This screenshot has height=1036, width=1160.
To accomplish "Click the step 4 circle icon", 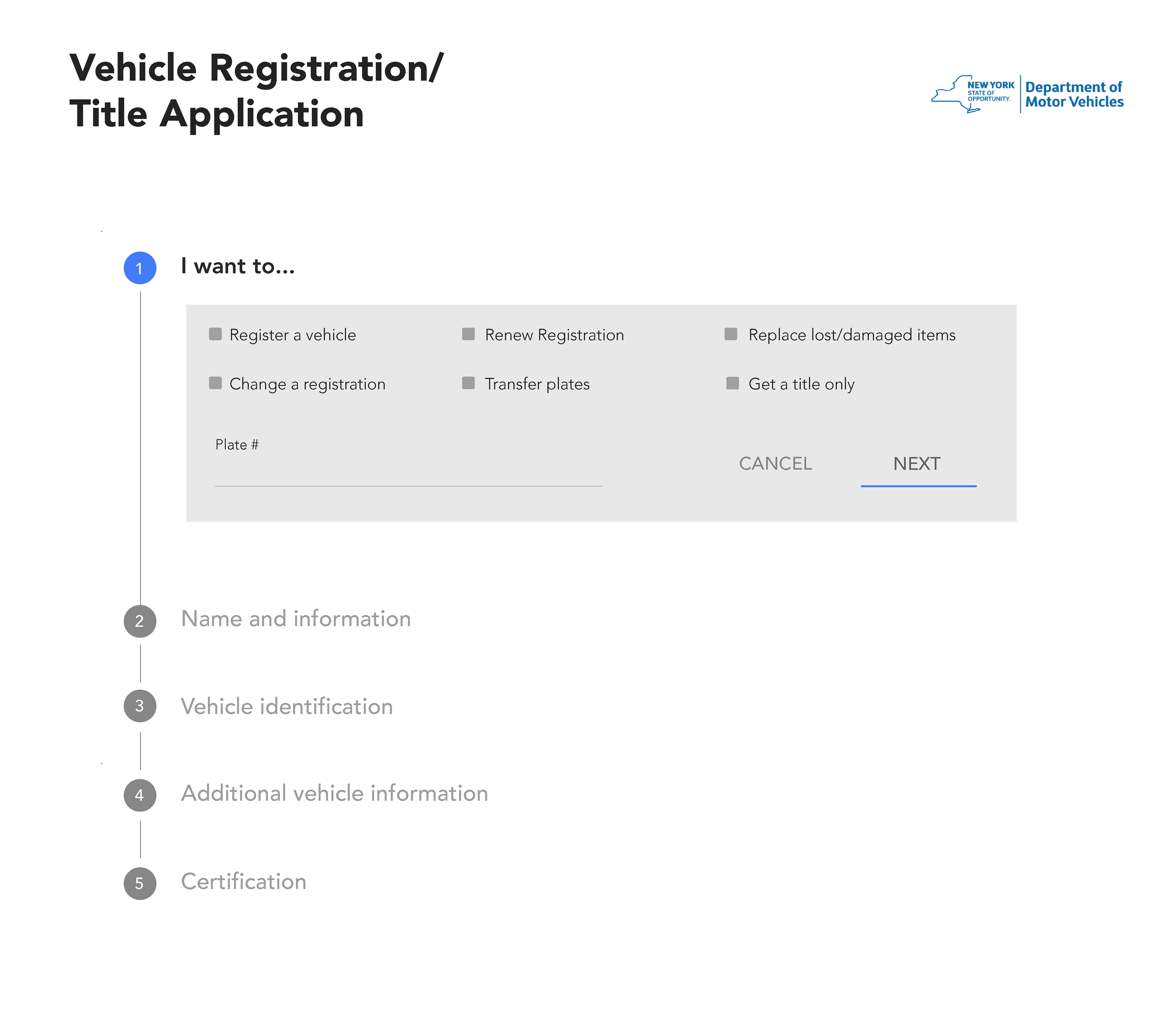I will tap(140, 795).
